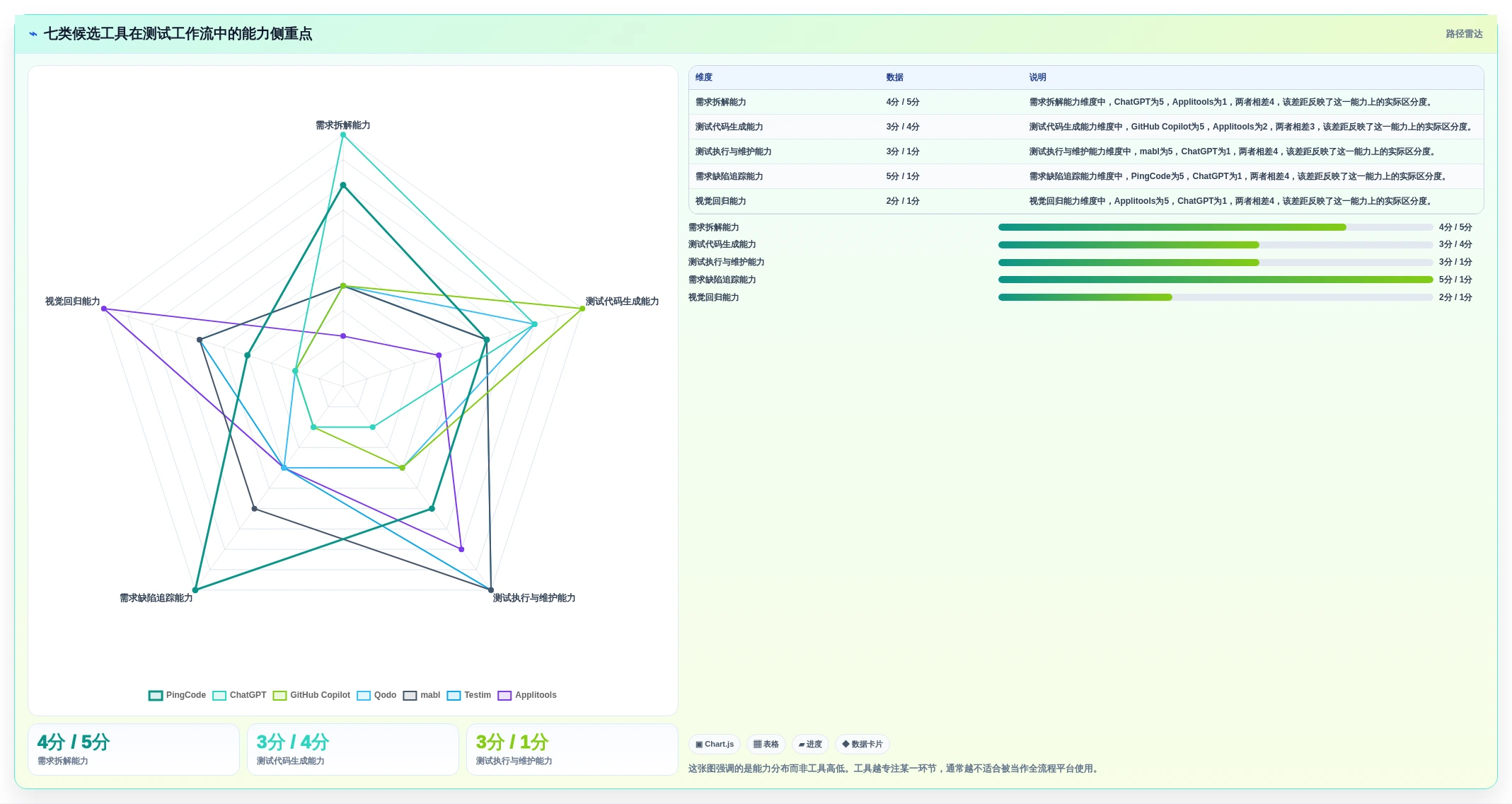The height and width of the screenshot is (804, 1512).
Task: Click the 维度 column header
Action: click(x=704, y=77)
